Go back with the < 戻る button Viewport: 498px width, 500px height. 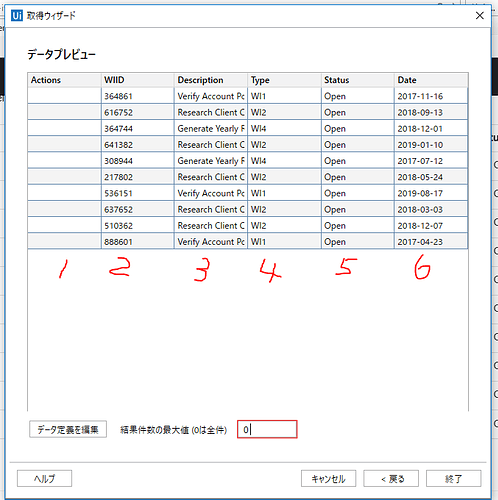pyautogui.click(x=391, y=479)
